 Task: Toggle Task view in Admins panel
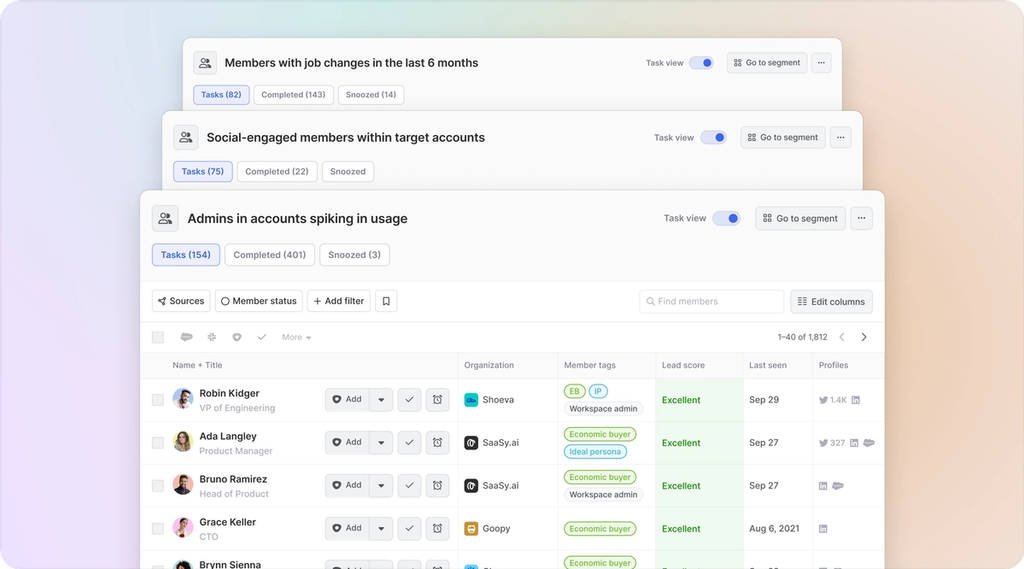(726, 218)
